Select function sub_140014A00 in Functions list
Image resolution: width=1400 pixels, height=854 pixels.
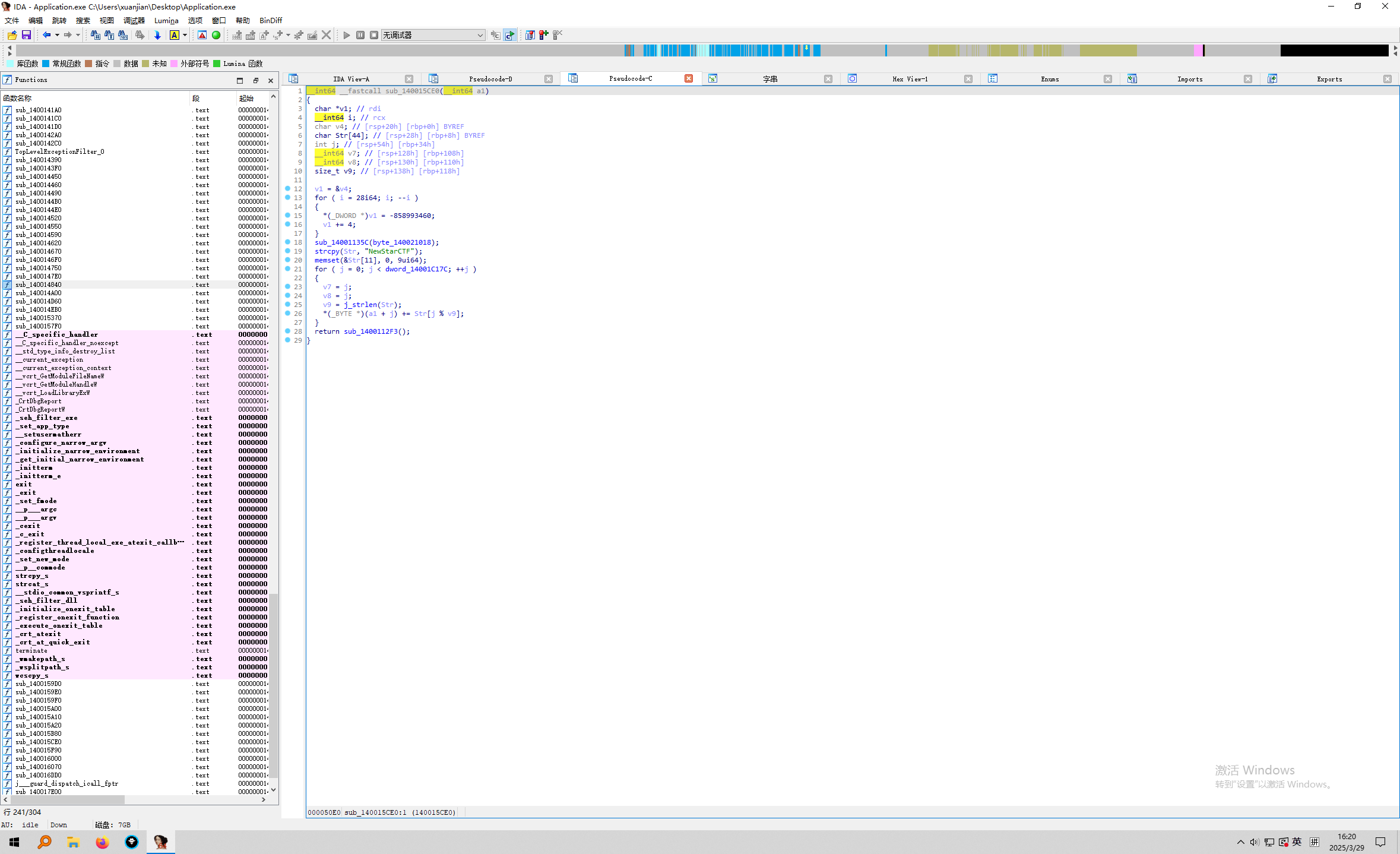tap(39, 293)
